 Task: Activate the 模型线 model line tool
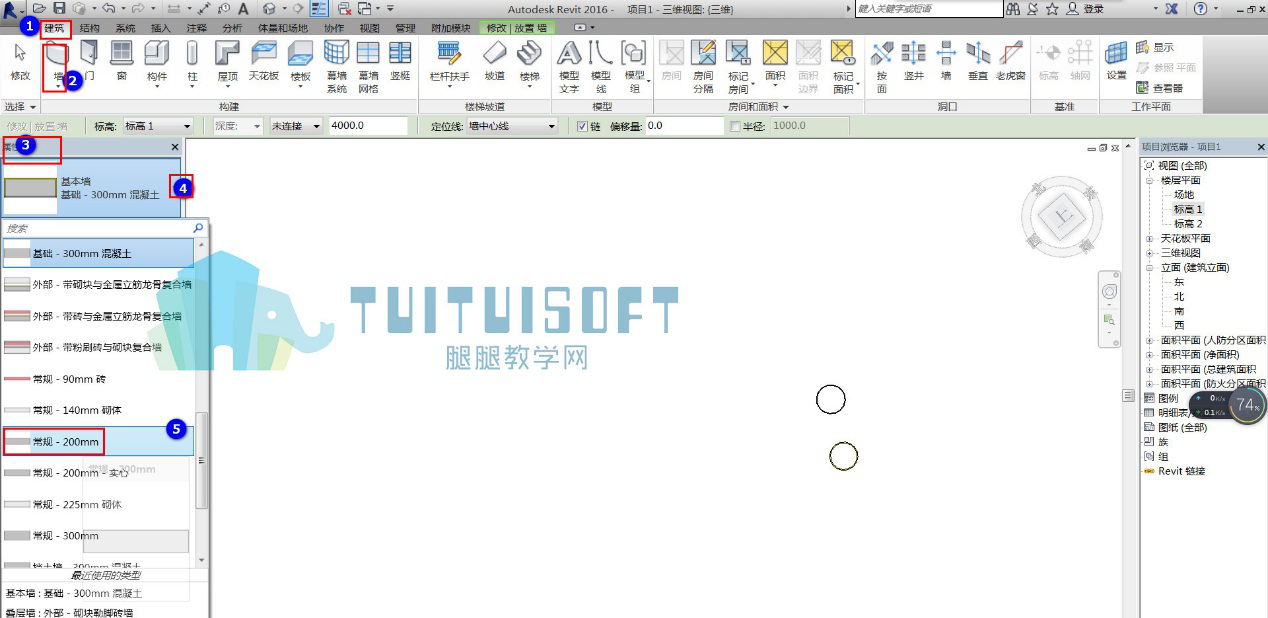[x=601, y=66]
